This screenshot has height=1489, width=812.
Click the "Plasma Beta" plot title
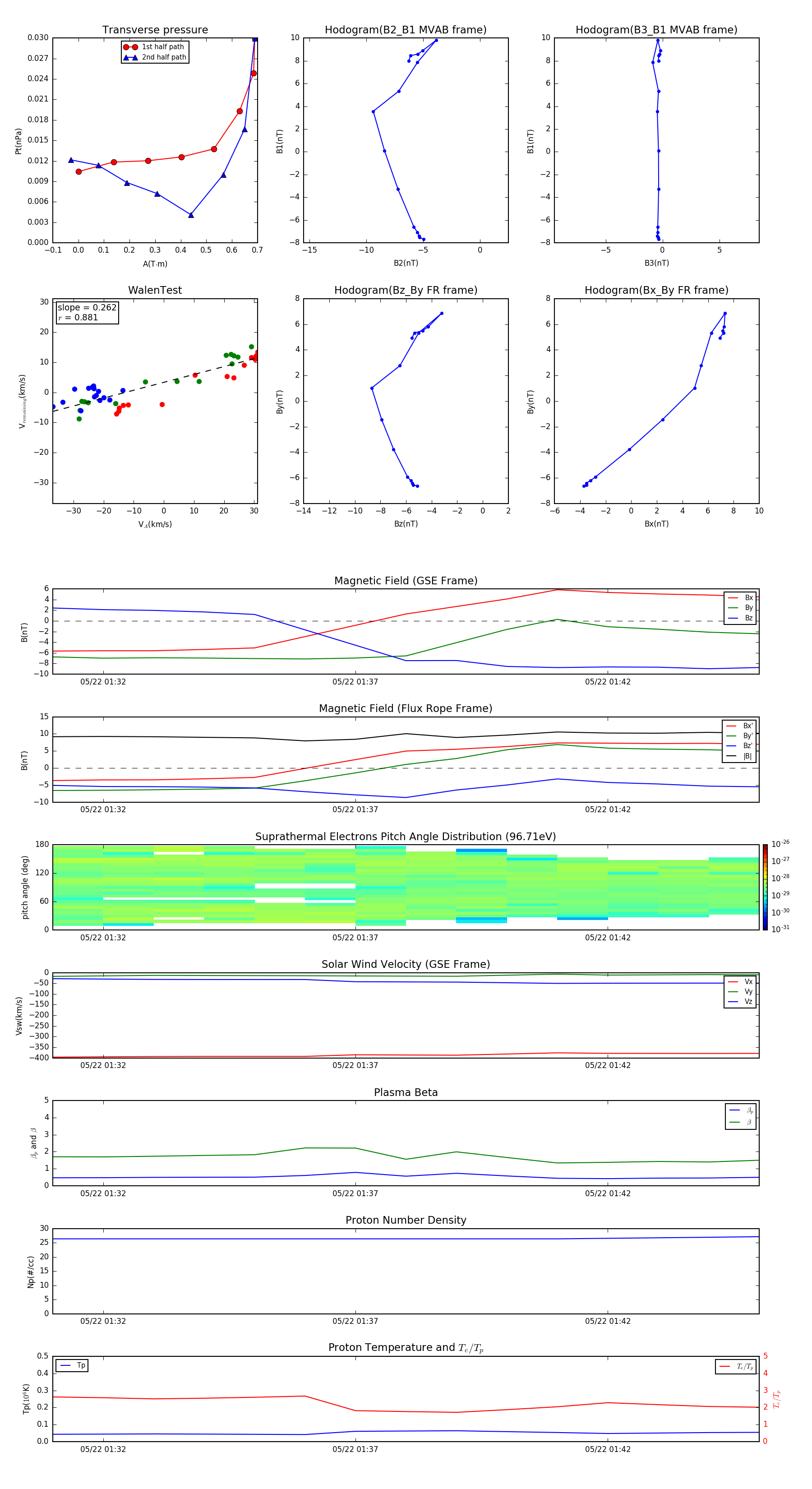pos(406,1092)
